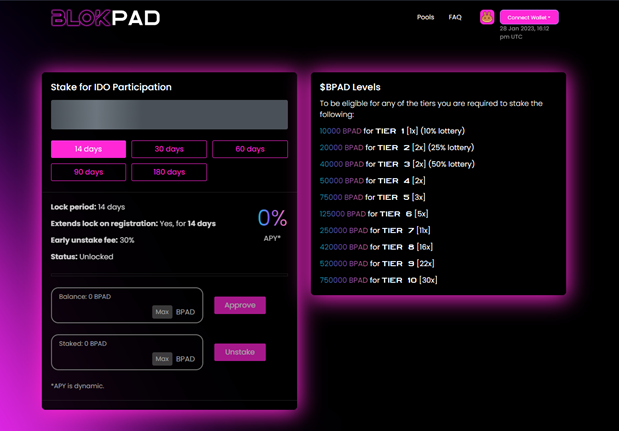This screenshot has width=620, height=432.
Task: Click the '420000 BPAD for TIER 8' row
Action: pos(376,247)
